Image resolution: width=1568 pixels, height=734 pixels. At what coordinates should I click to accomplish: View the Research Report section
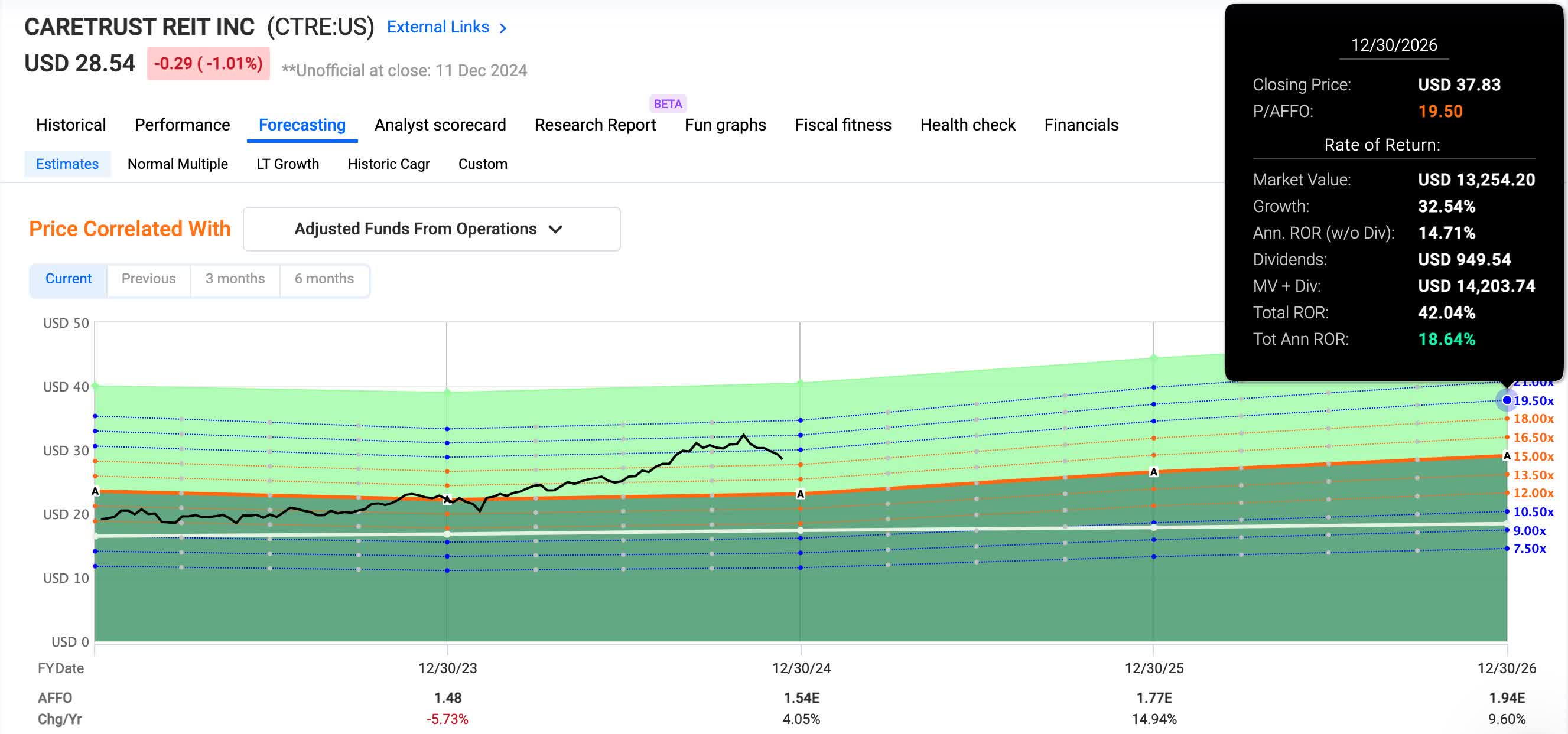(x=595, y=125)
